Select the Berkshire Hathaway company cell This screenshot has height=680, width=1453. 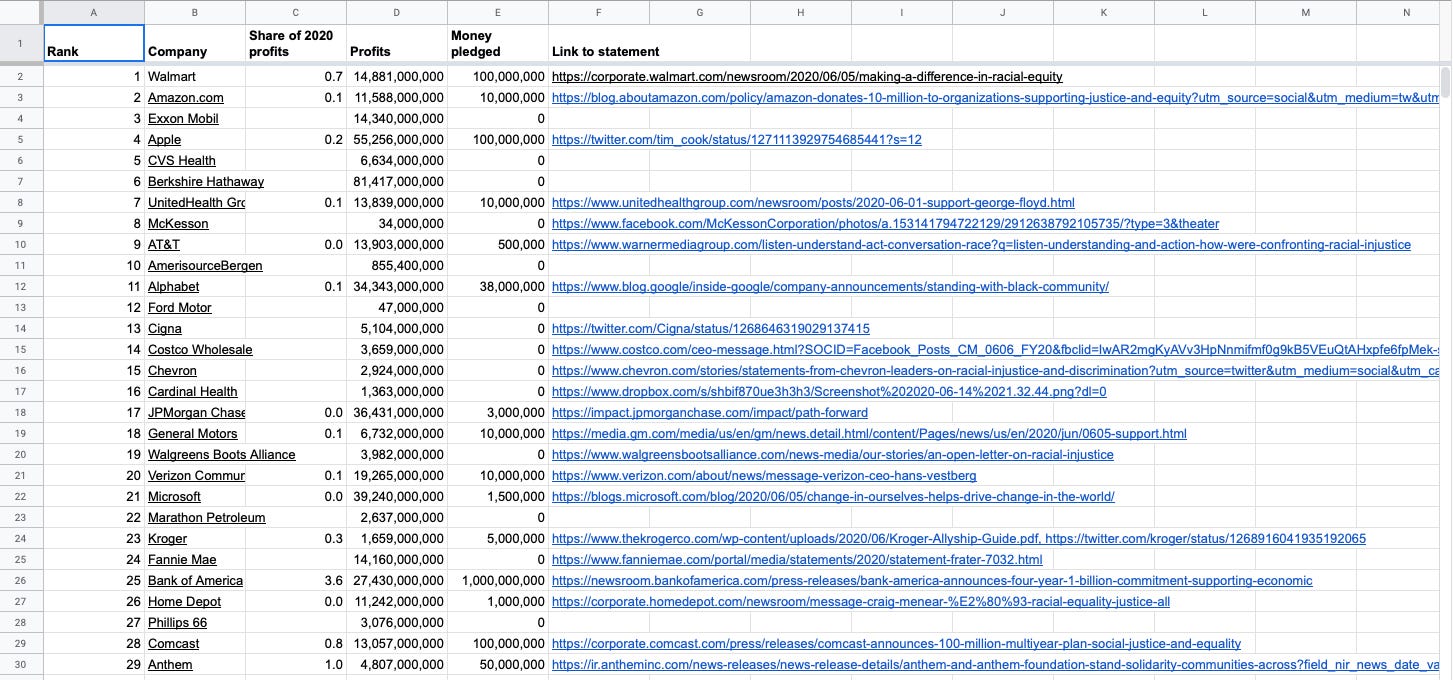point(195,182)
